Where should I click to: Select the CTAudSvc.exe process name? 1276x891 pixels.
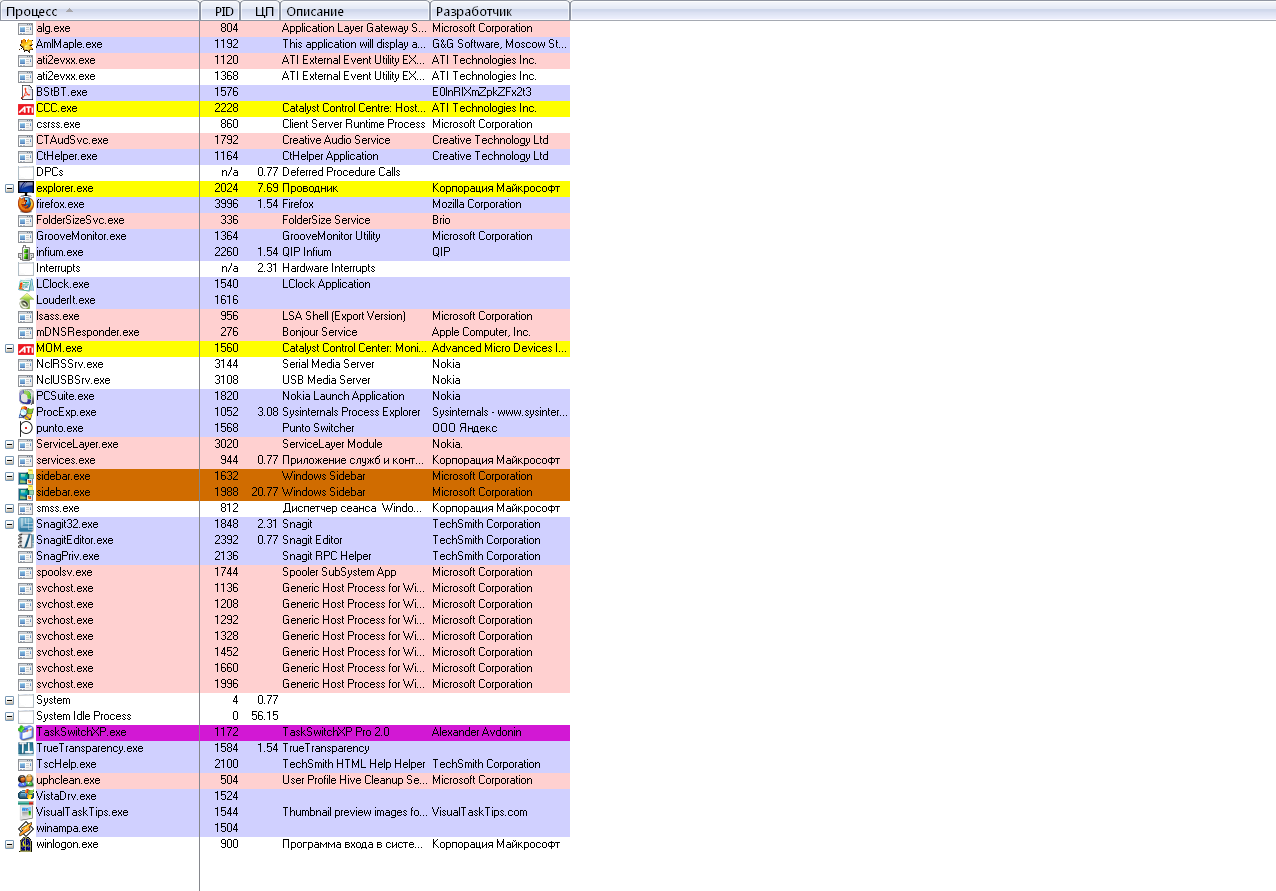point(72,140)
